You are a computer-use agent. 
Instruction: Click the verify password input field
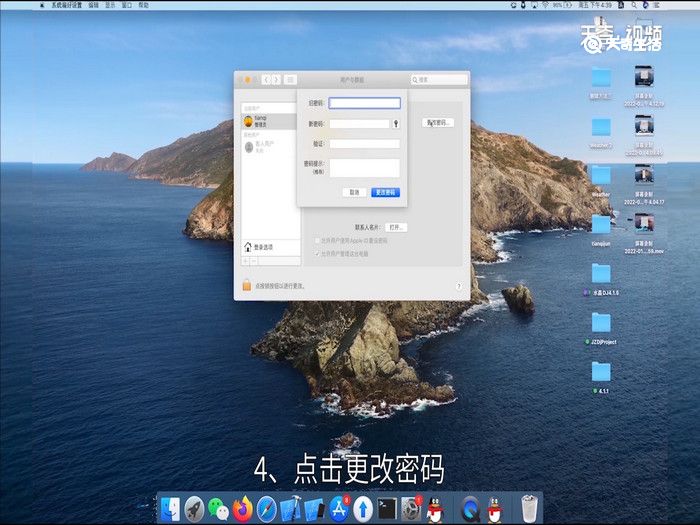tap(364, 144)
